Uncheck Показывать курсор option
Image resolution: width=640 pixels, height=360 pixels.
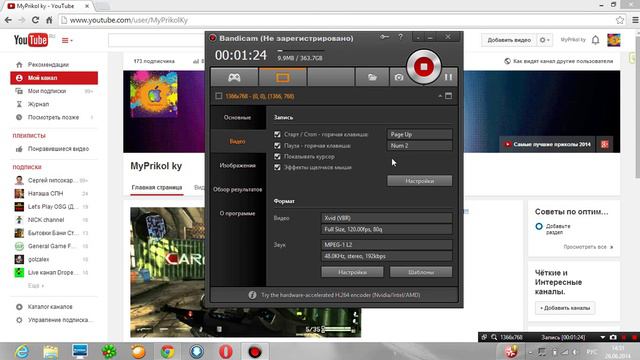(278, 157)
